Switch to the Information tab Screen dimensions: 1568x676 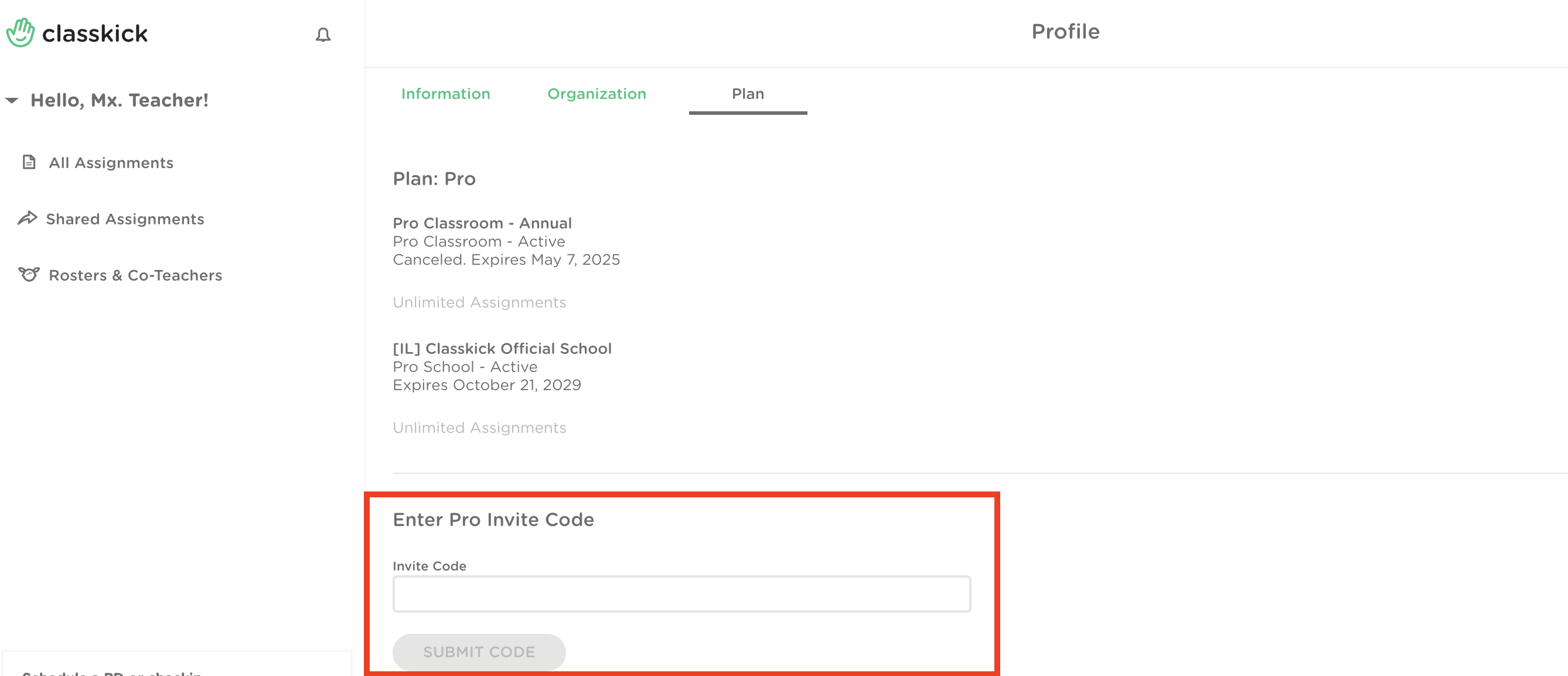tap(445, 94)
